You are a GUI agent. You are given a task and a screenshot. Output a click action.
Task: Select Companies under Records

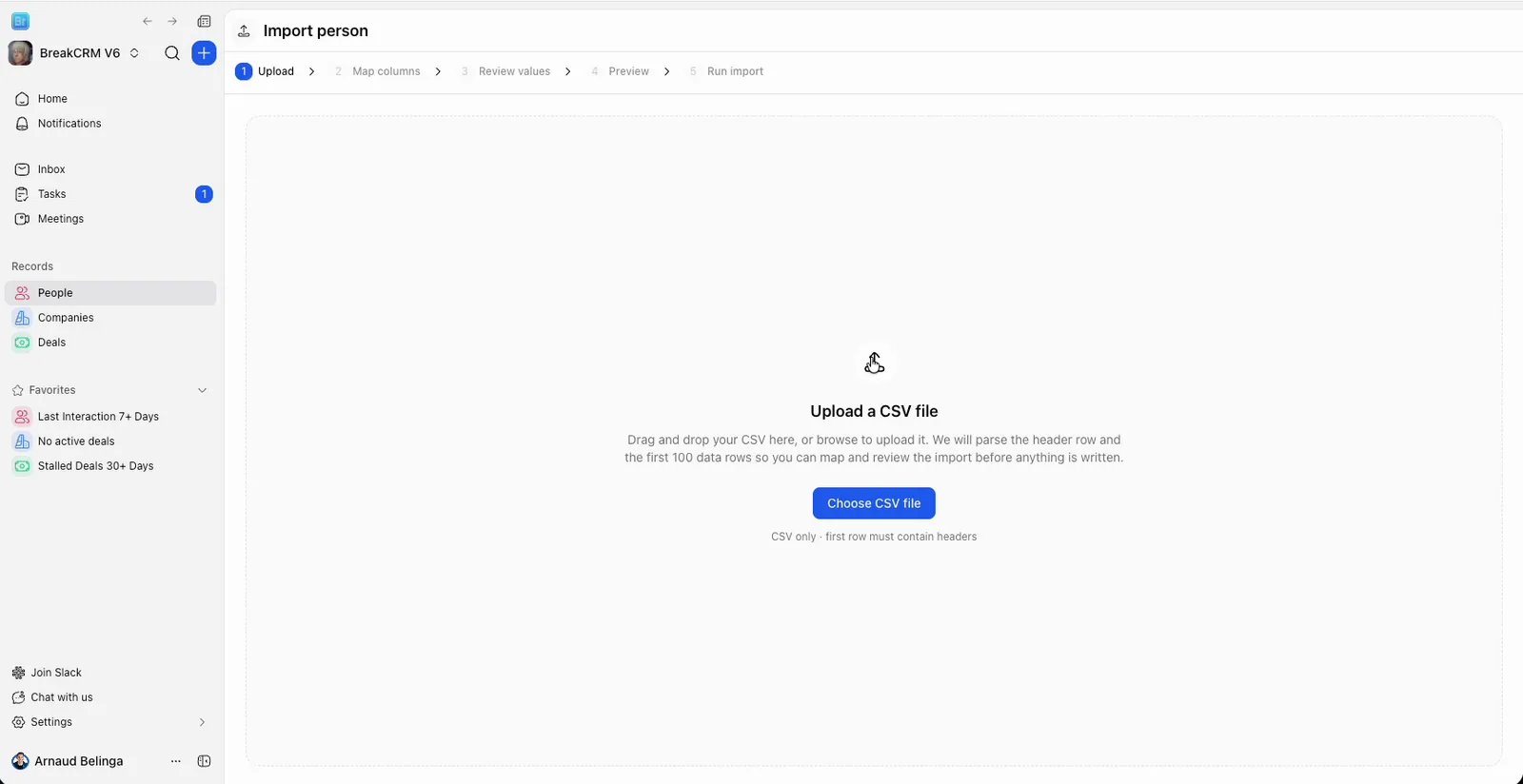tap(110, 318)
